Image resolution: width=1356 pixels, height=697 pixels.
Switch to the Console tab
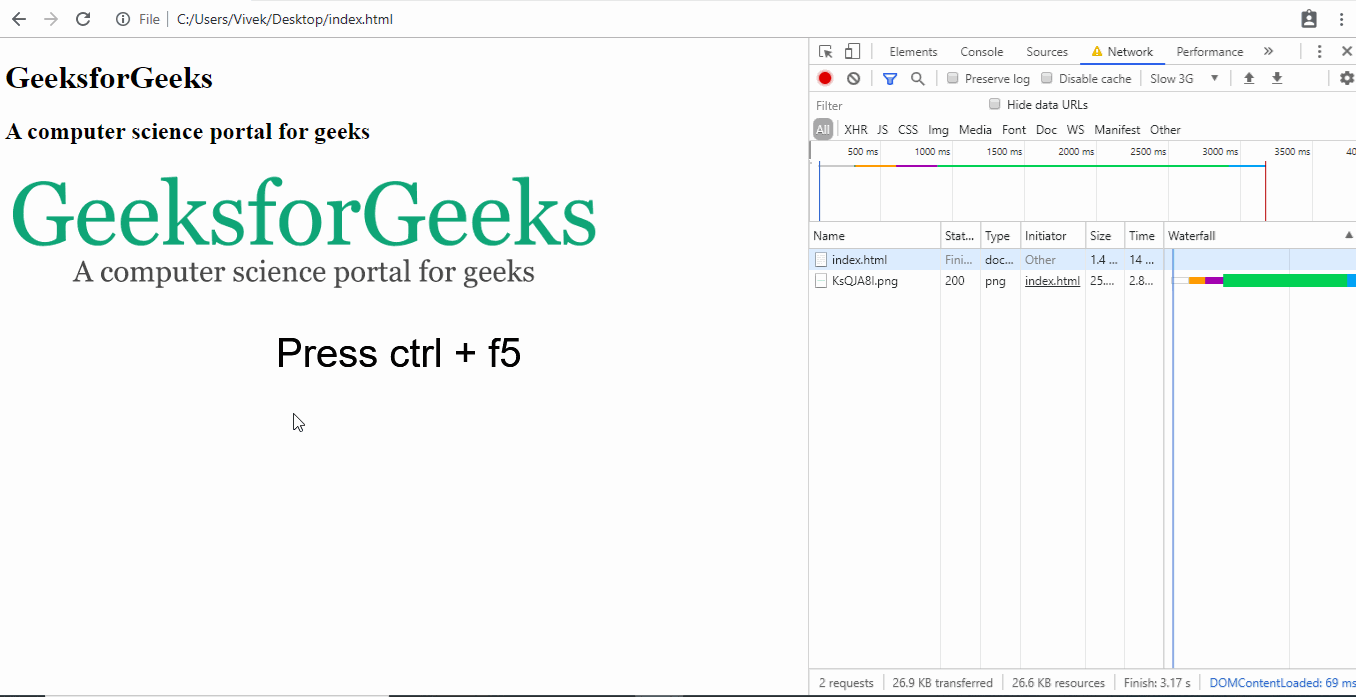pos(981,52)
